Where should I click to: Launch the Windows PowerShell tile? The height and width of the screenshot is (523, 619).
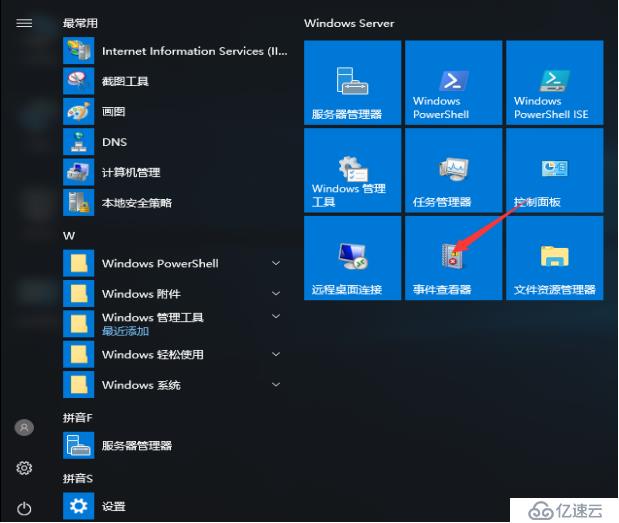coord(454,82)
